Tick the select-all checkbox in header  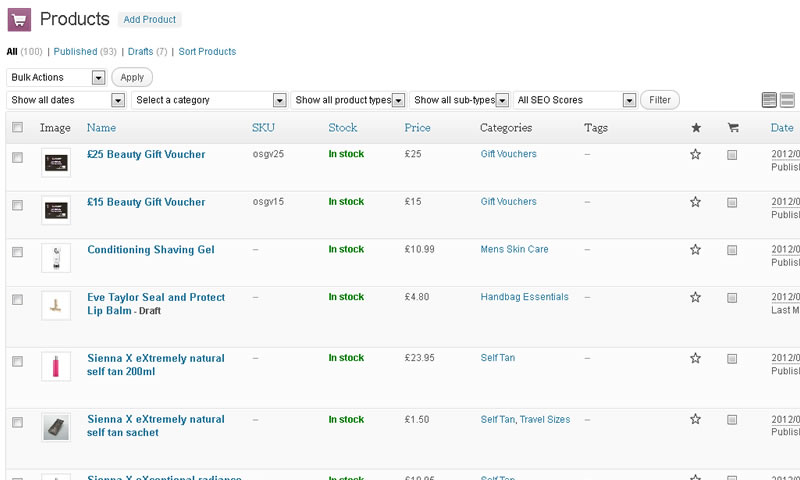pos(17,128)
